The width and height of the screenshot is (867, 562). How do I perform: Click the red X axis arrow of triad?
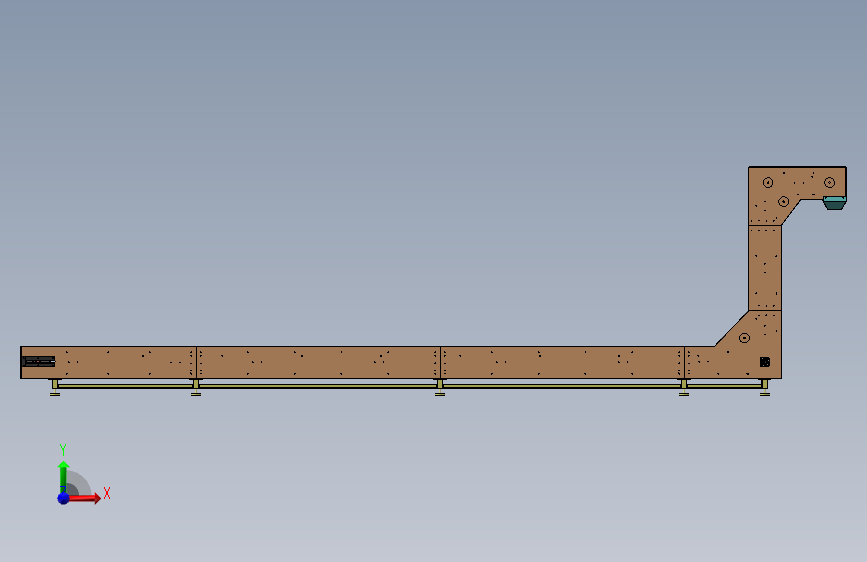(83, 498)
